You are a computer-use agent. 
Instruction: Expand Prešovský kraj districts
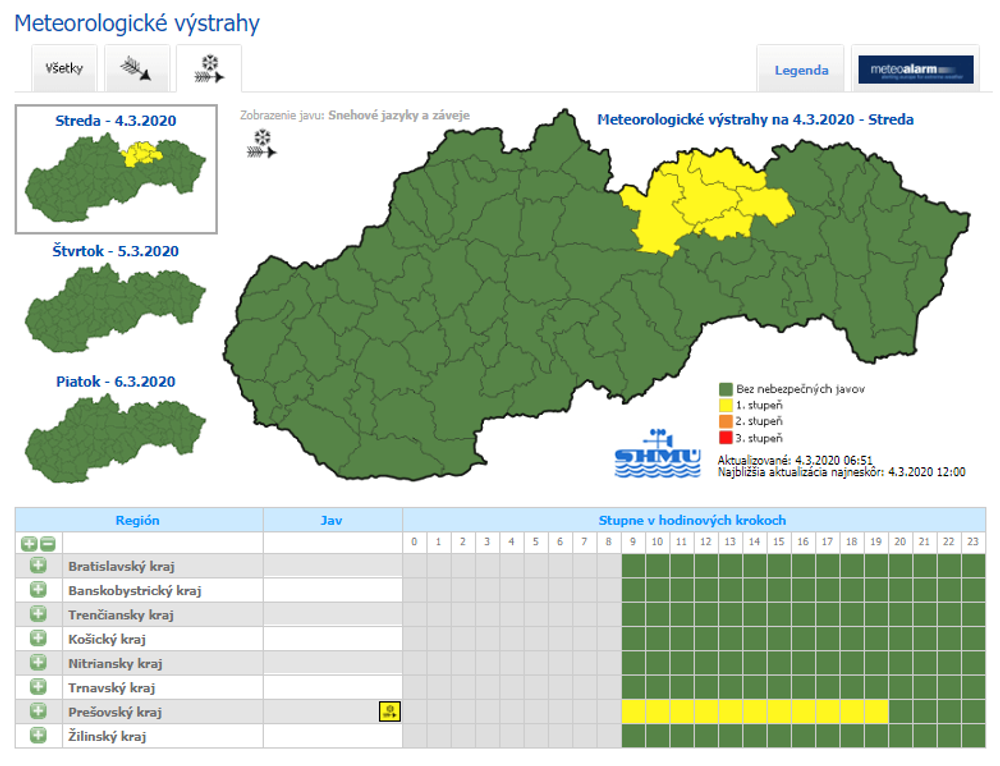(x=38, y=711)
